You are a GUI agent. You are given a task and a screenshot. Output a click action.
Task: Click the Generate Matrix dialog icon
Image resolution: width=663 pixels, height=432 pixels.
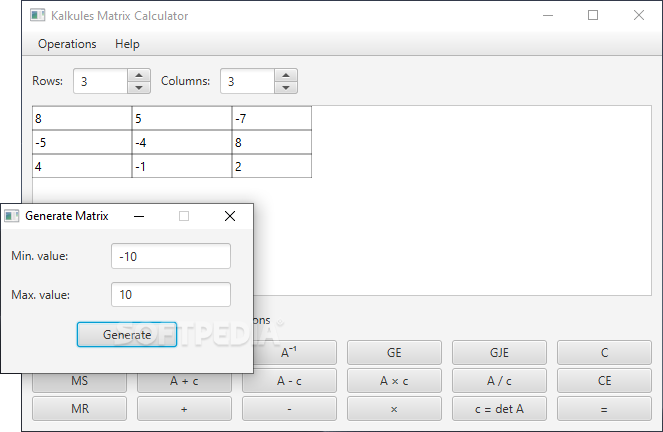click(12, 216)
